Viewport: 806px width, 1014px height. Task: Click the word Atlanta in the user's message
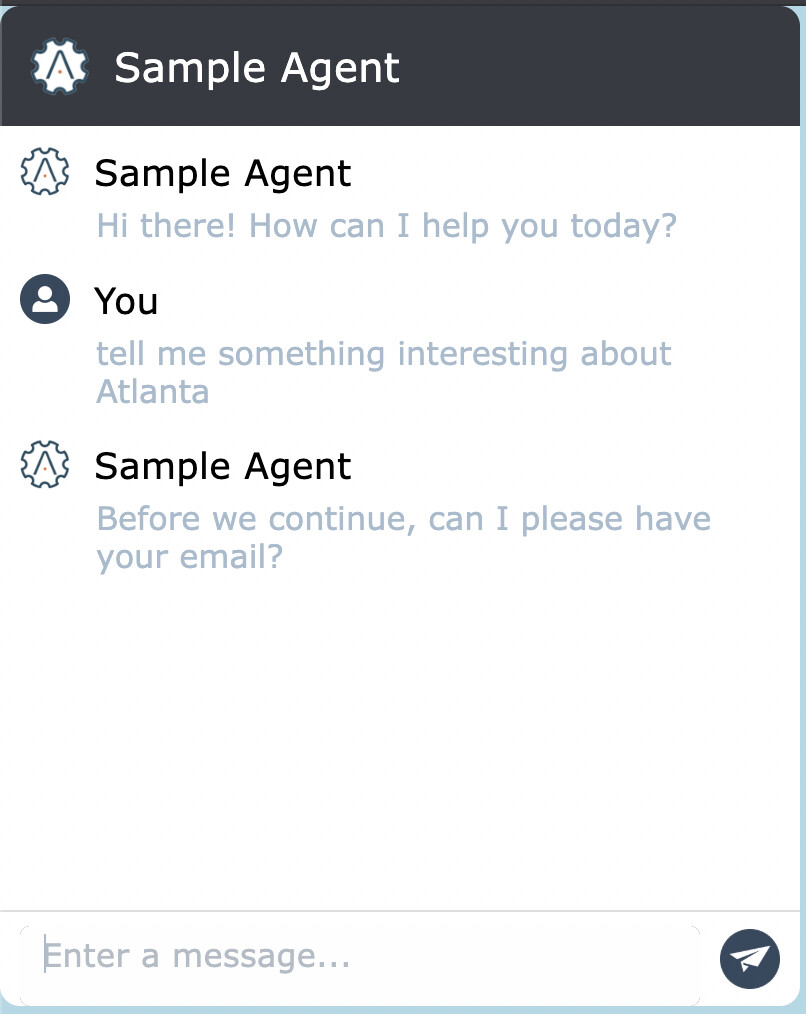pos(153,391)
